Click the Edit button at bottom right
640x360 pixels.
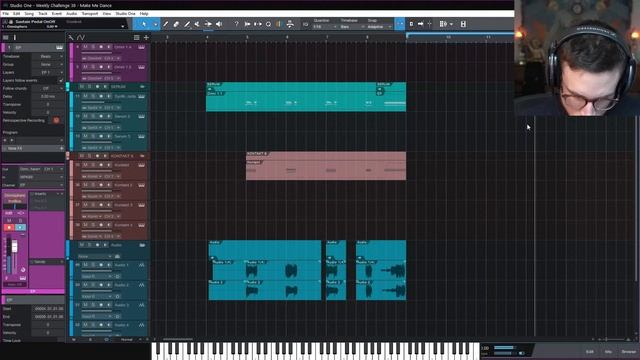[590, 352]
